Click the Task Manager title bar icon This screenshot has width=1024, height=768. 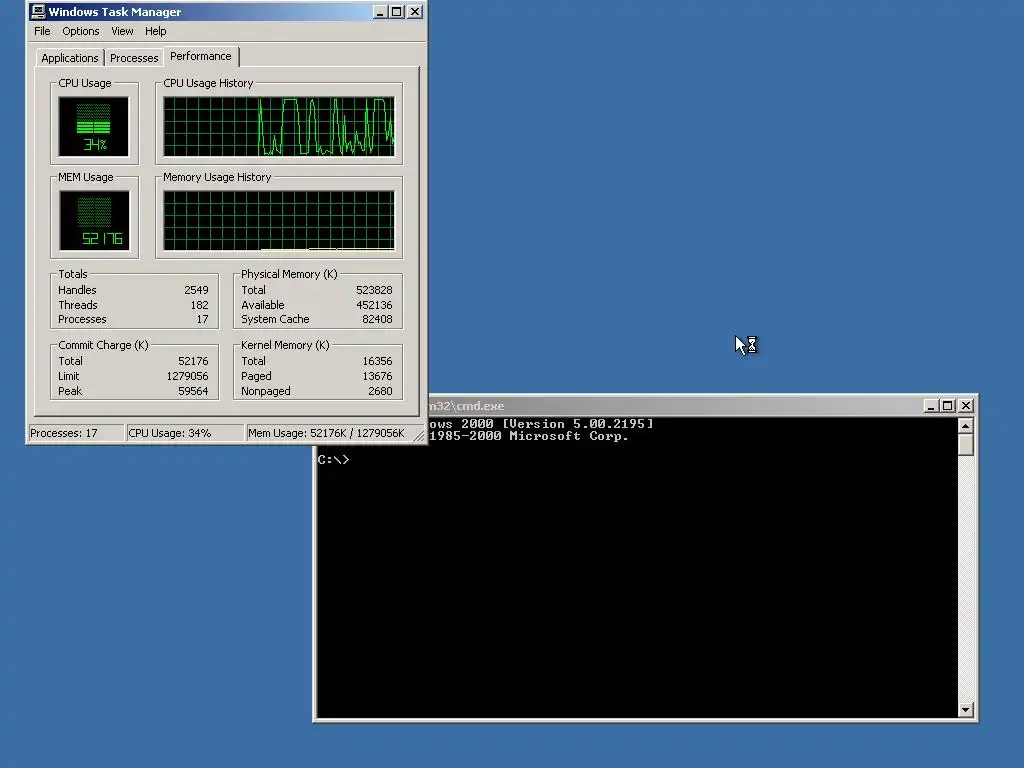point(39,11)
